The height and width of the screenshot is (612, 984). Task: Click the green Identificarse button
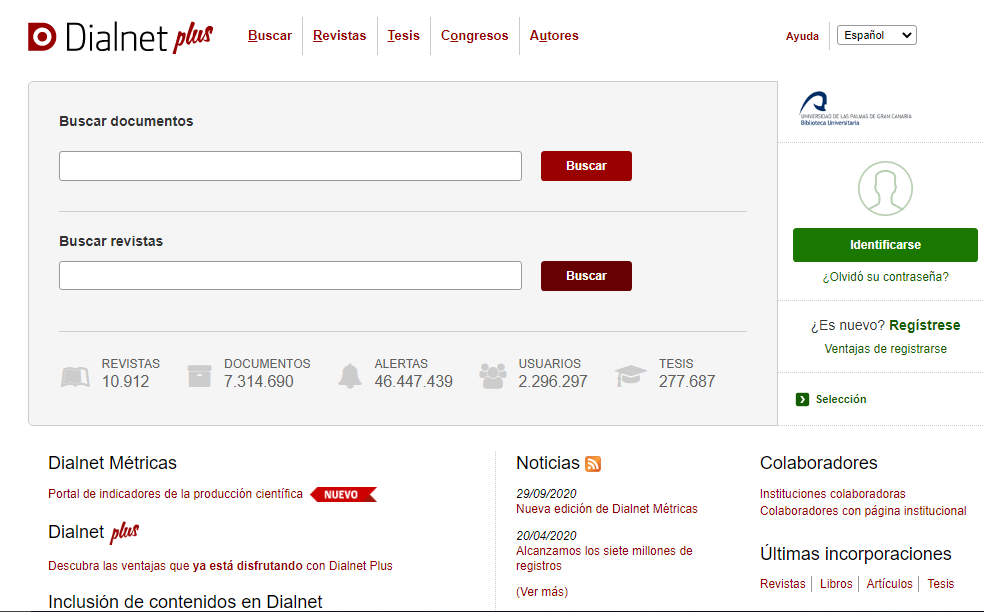(885, 245)
